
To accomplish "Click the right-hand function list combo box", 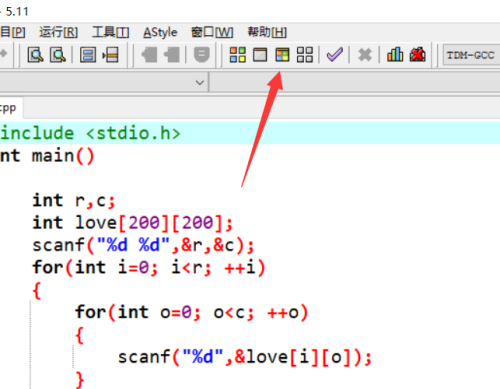I will coord(355,82).
